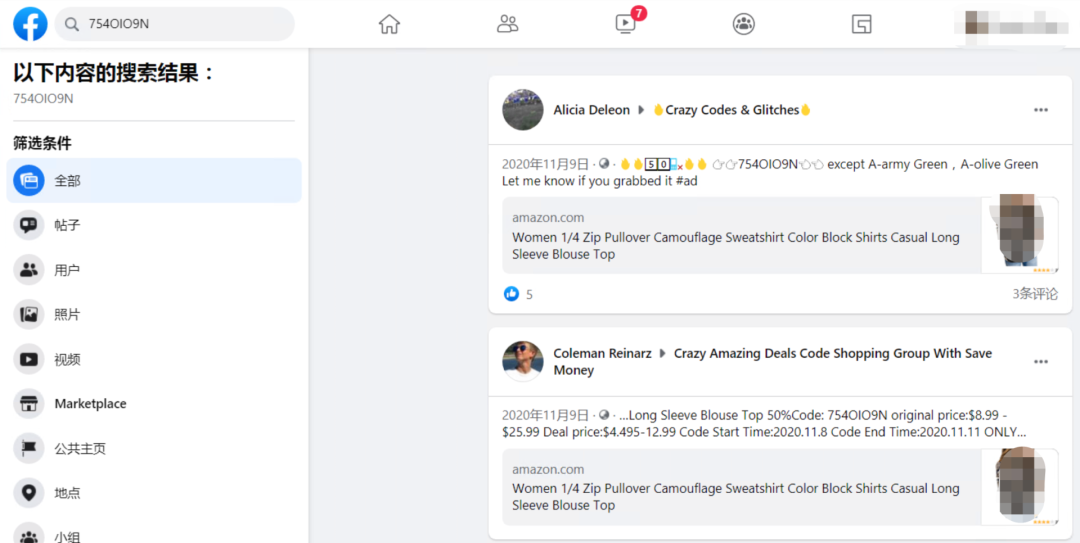Open Crazy Amazing Deals Code Shopping Group link
1080x543 pixels.
(x=773, y=362)
